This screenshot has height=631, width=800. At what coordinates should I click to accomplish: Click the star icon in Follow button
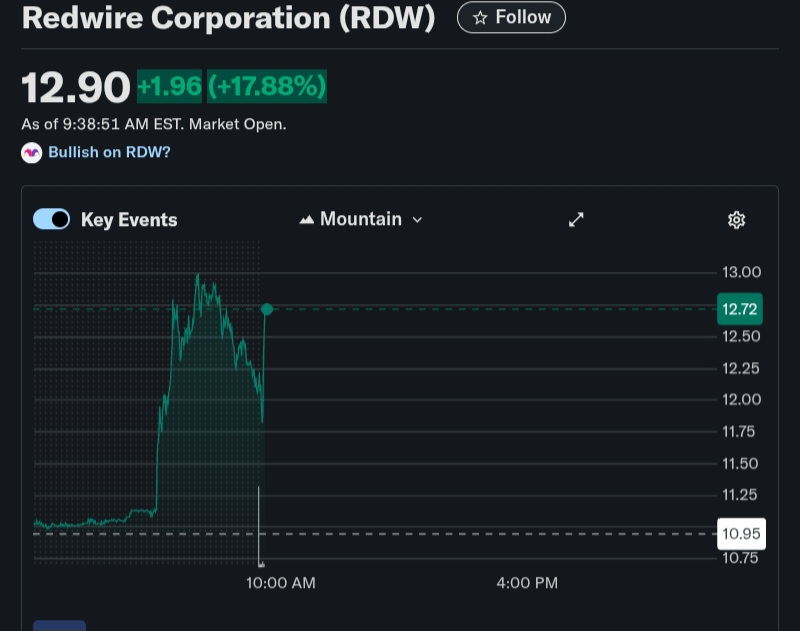(x=480, y=18)
